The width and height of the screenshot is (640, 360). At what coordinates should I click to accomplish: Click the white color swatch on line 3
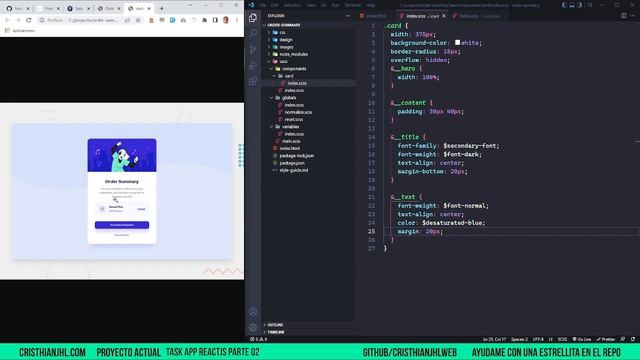coord(458,42)
